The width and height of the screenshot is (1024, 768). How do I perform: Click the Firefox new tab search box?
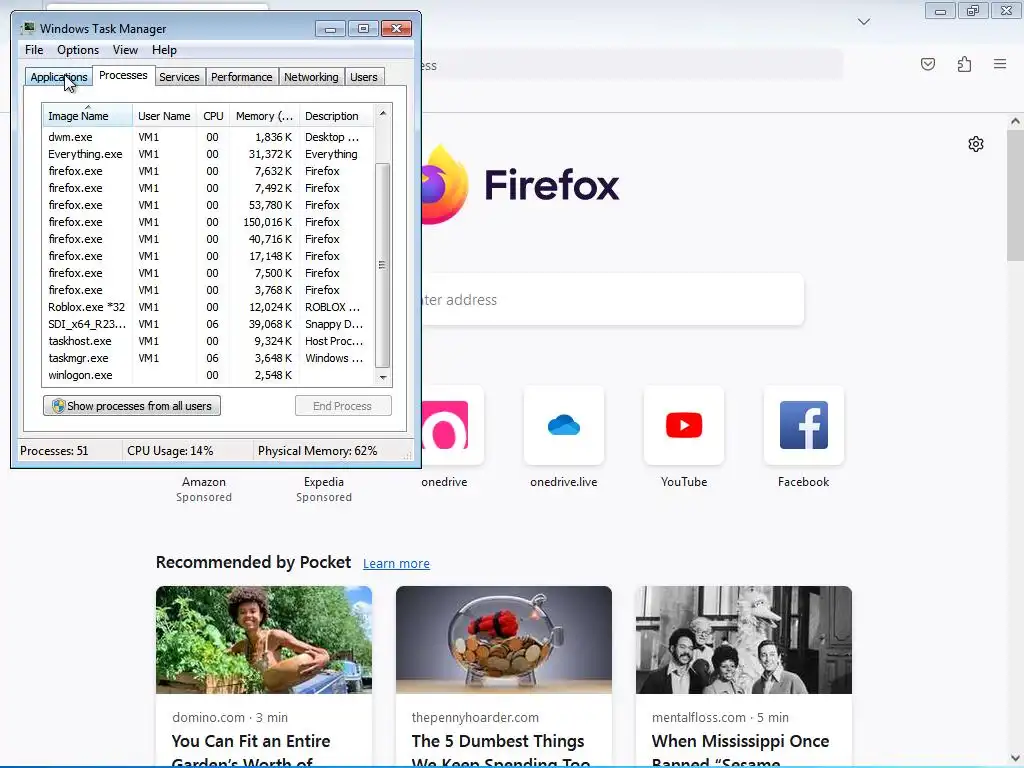(x=613, y=300)
